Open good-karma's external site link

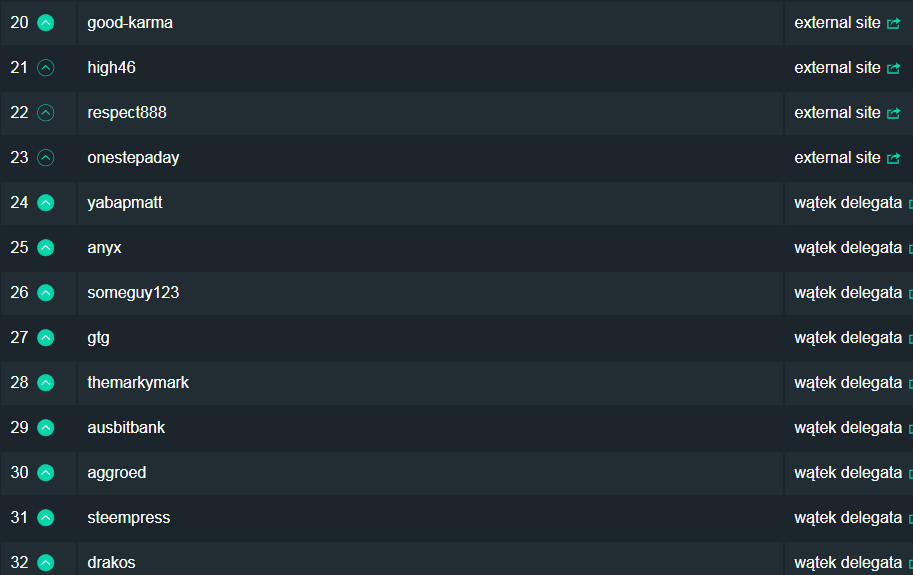tap(847, 23)
